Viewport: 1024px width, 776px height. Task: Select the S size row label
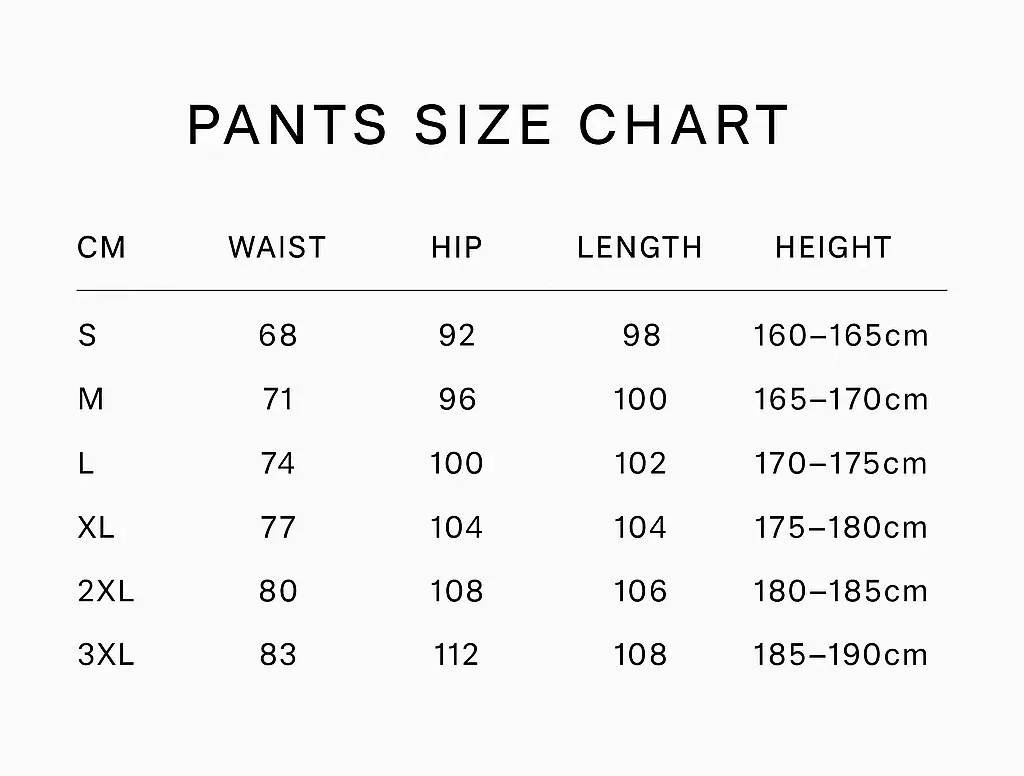pos(87,335)
